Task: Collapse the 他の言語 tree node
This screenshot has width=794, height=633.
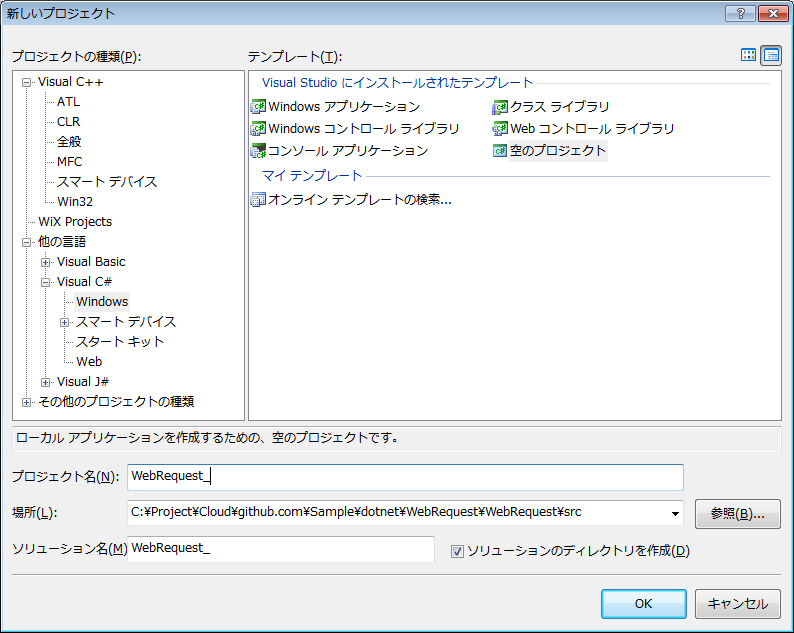Action: tap(26, 242)
